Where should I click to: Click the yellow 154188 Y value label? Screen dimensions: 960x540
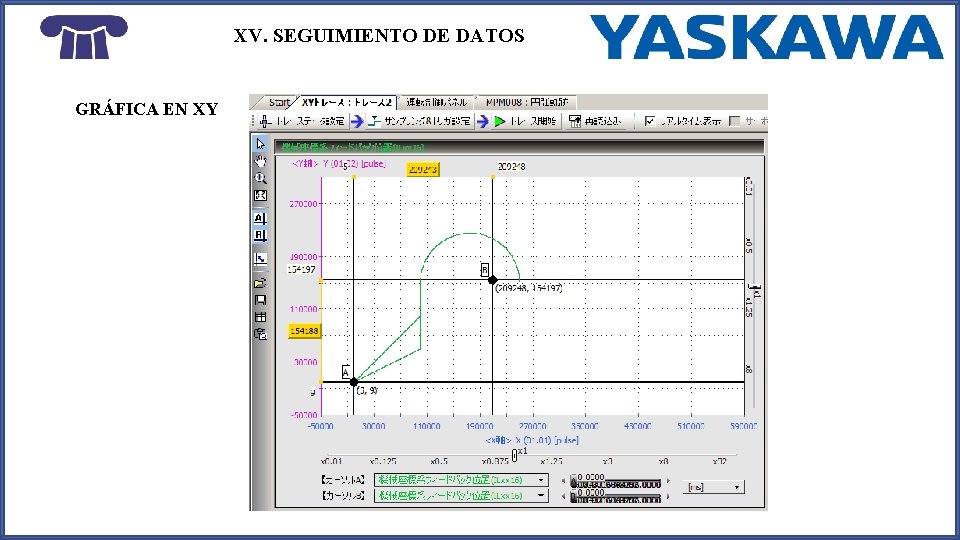pos(304,331)
